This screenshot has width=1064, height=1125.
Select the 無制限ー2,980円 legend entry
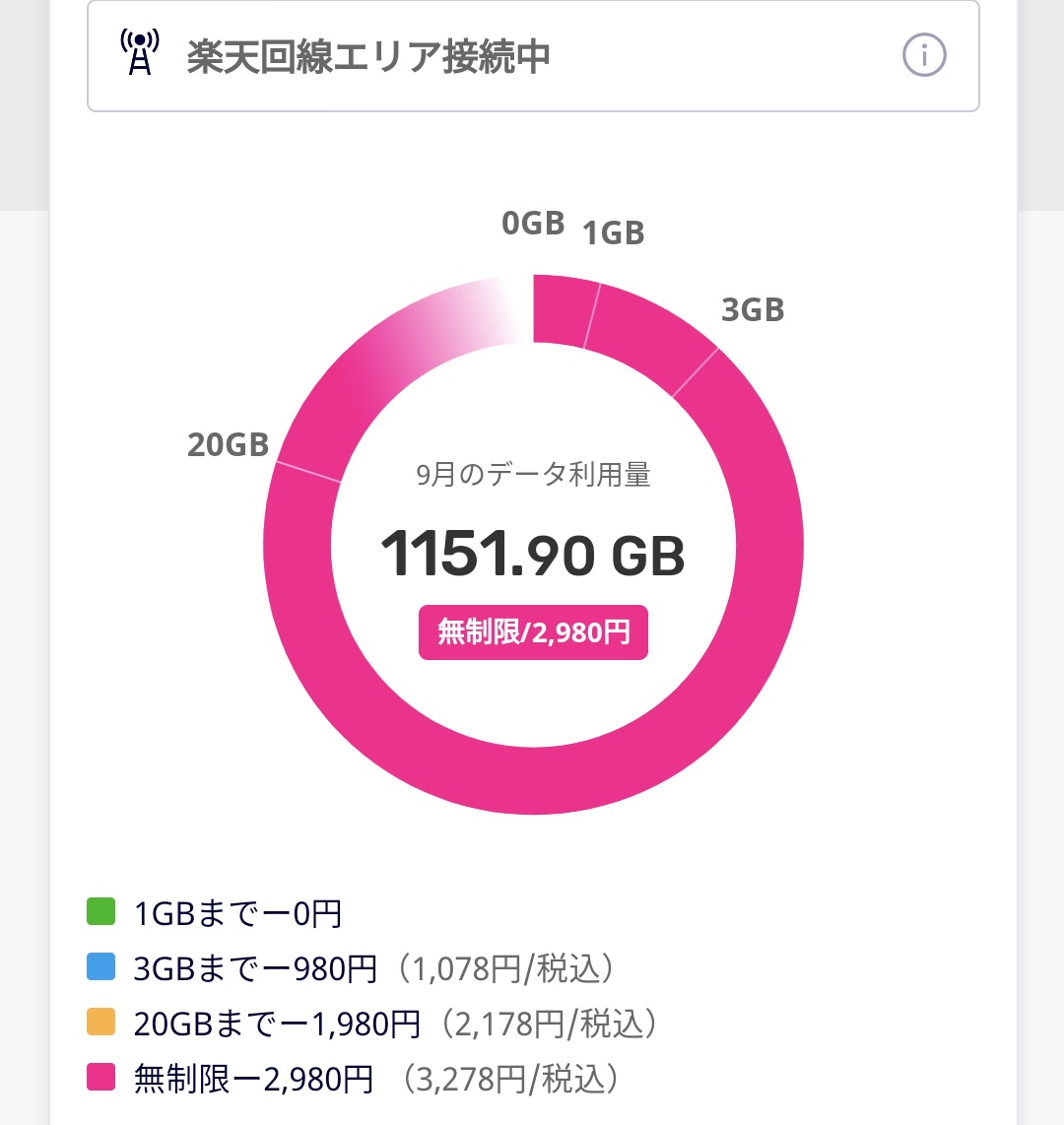pyautogui.click(x=254, y=1079)
